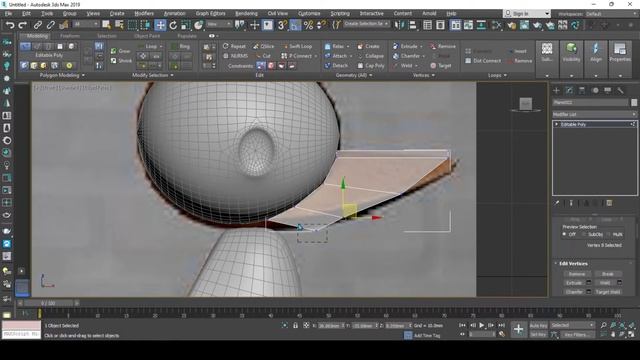The height and width of the screenshot is (360, 640).
Task: Click the Break button in Edit Vertices
Action: pos(608,274)
